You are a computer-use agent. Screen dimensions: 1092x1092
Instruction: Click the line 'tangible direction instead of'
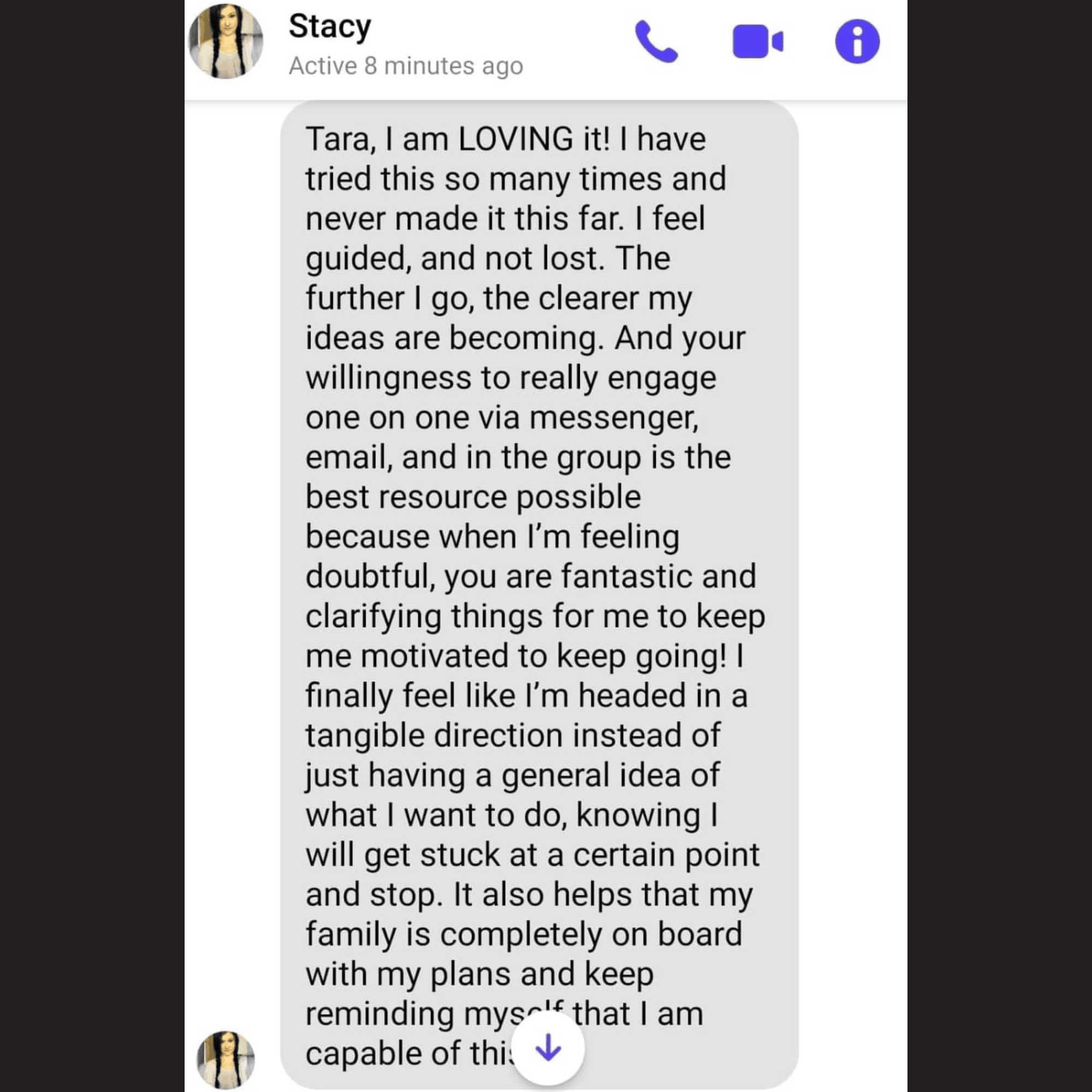click(513, 736)
